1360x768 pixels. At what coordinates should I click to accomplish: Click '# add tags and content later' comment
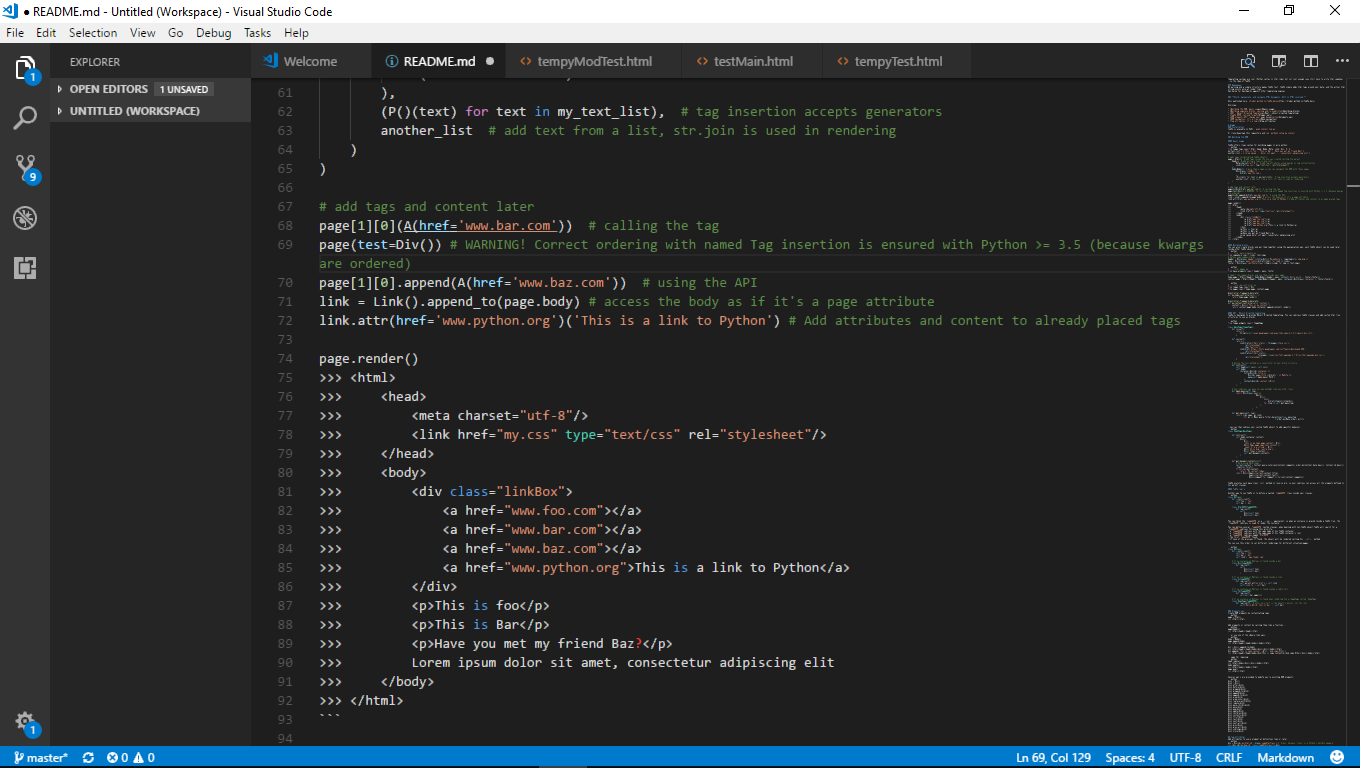pos(427,206)
